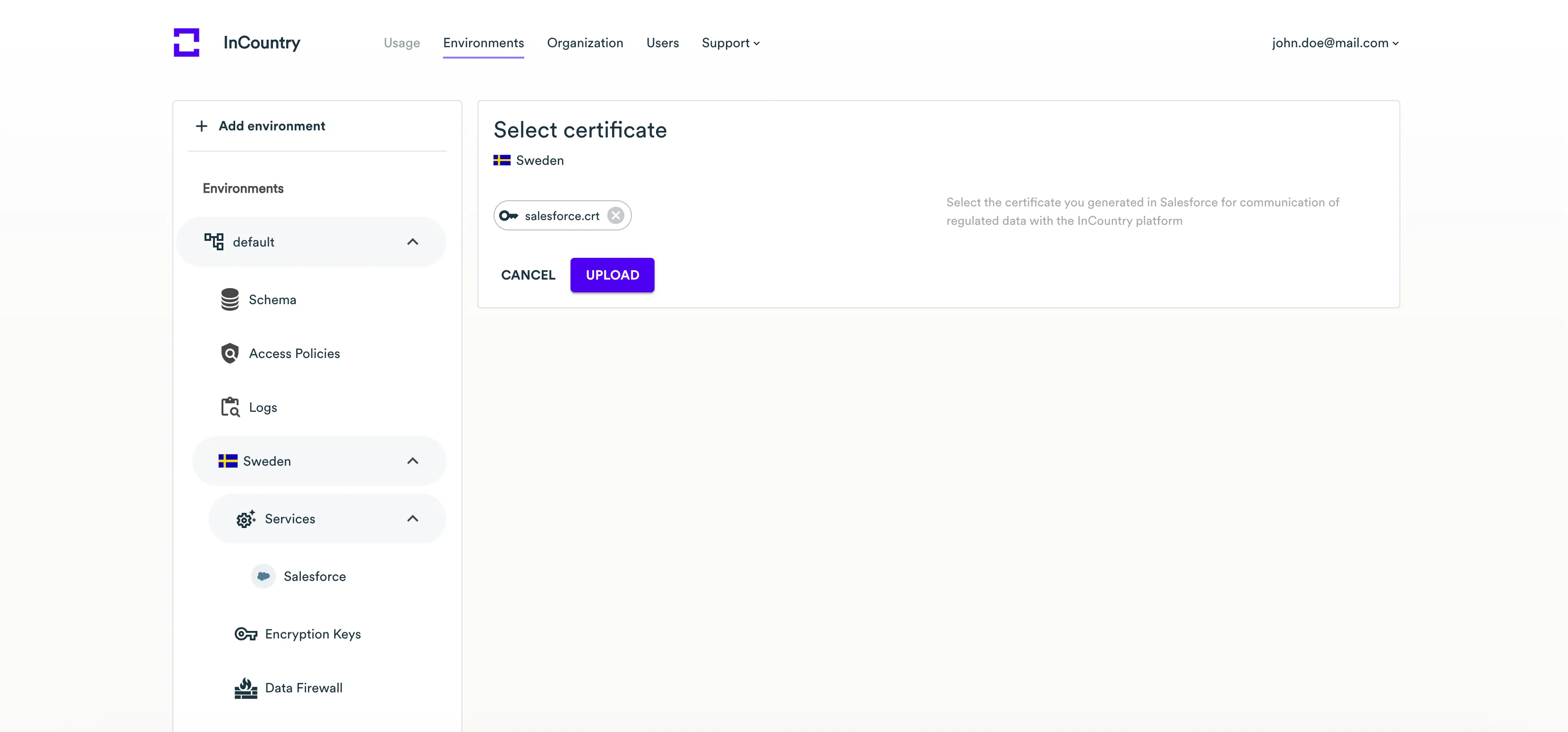1568x732 pixels.
Task: Click the InCountry logo icon
Action: click(186, 43)
